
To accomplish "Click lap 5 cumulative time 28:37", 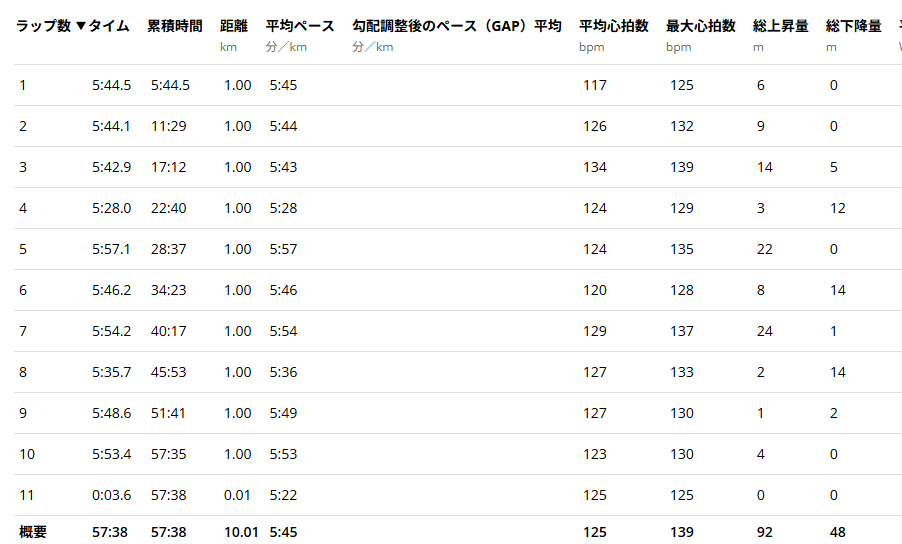I will tap(169, 249).
